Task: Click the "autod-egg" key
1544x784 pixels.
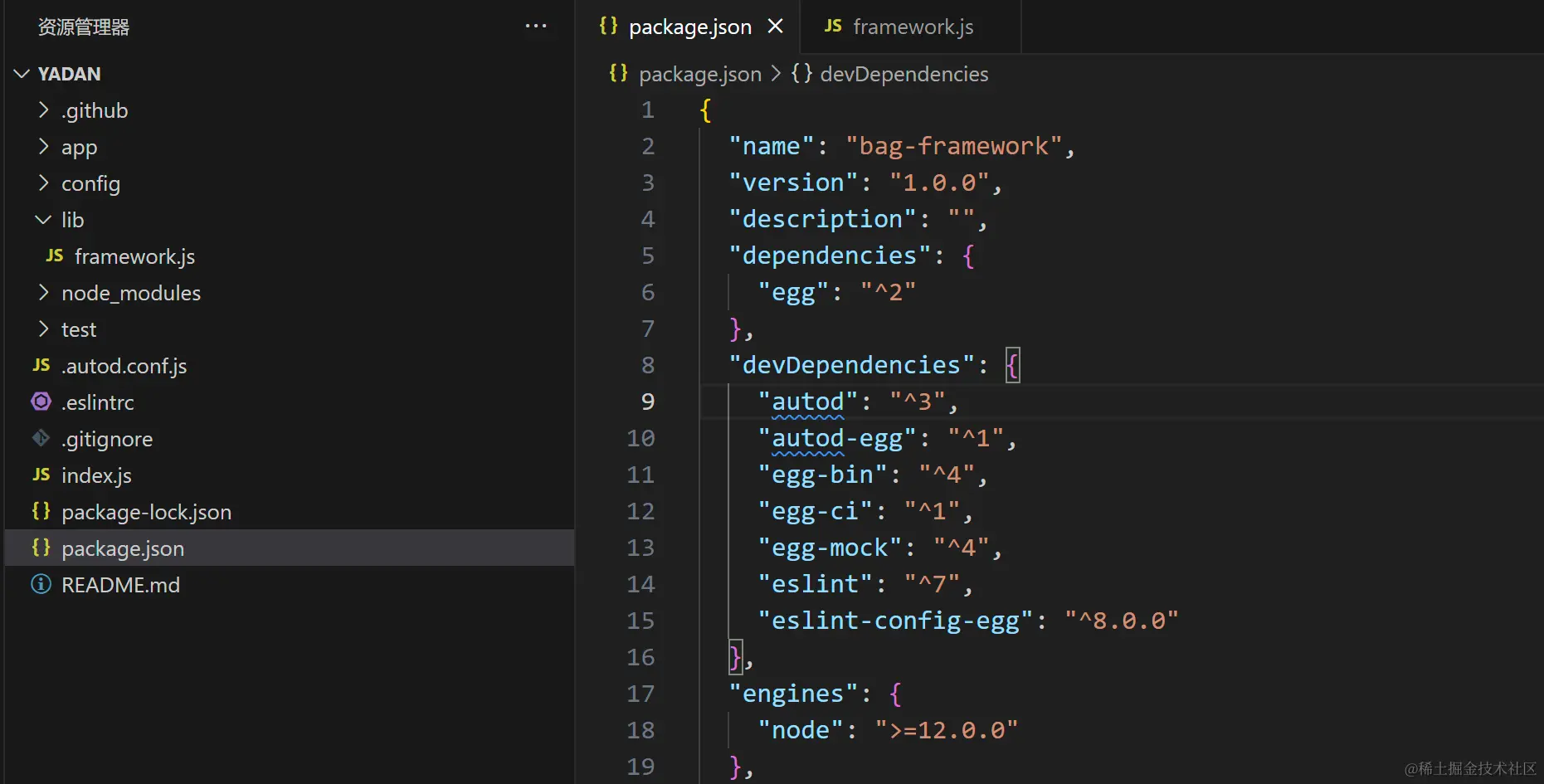Action: click(837, 438)
